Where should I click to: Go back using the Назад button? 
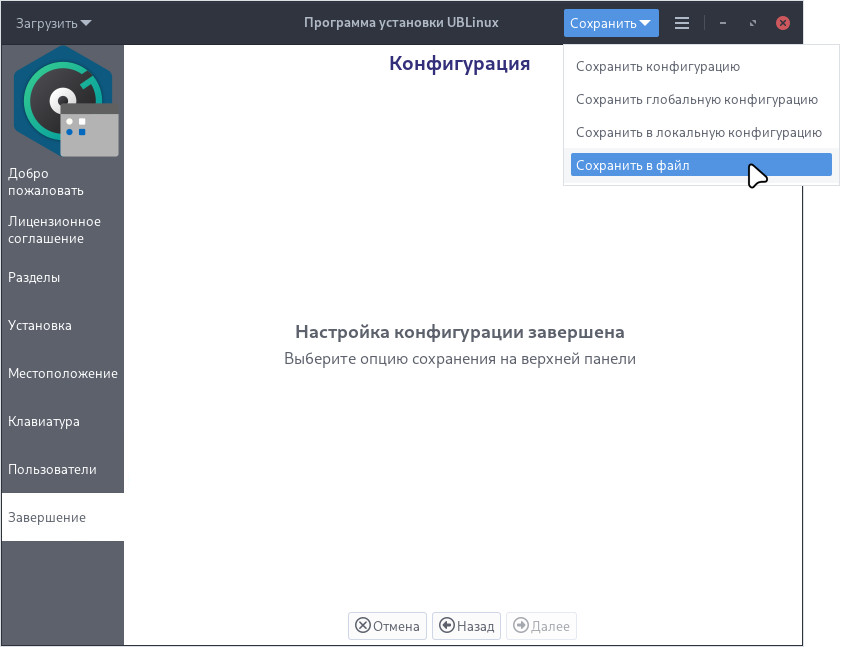pos(468,625)
